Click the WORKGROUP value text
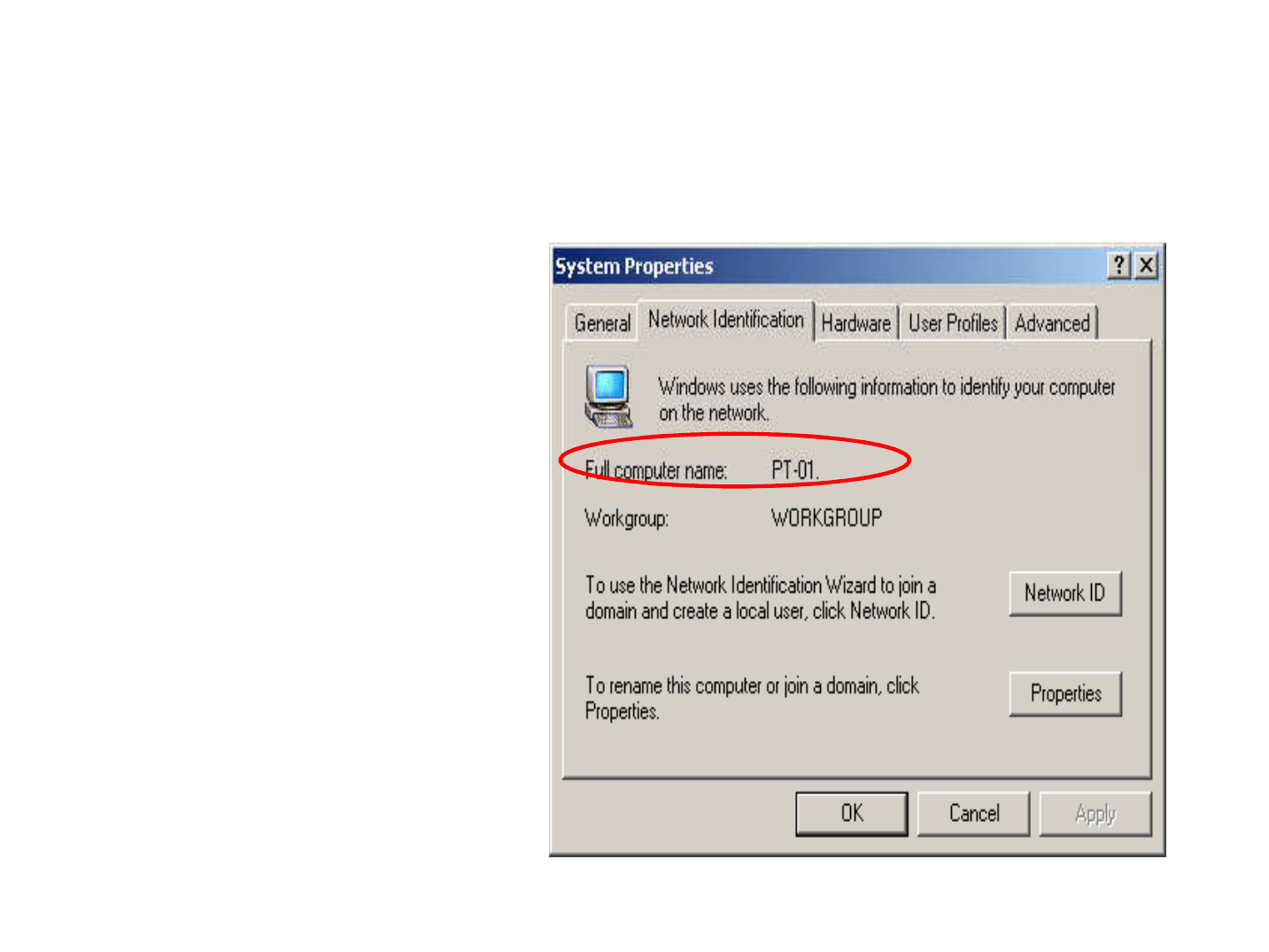 (x=826, y=518)
